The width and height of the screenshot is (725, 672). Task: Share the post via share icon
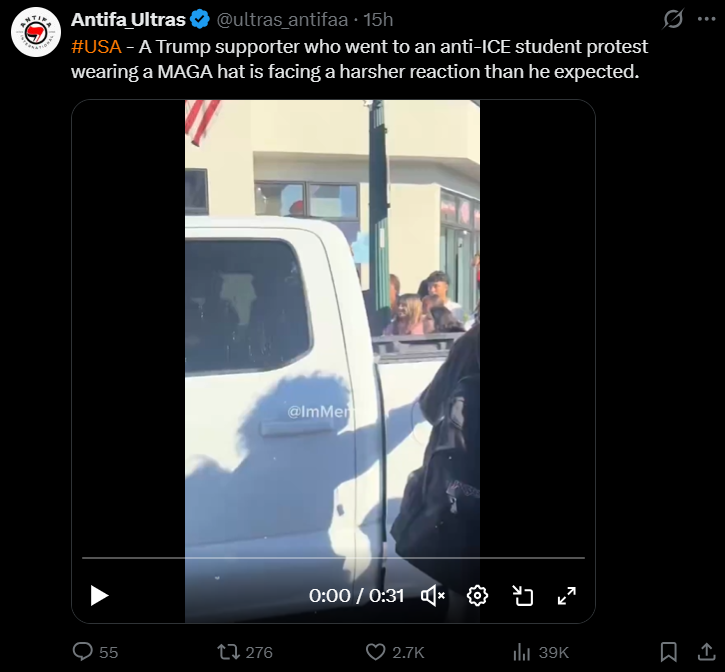(x=707, y=652)
